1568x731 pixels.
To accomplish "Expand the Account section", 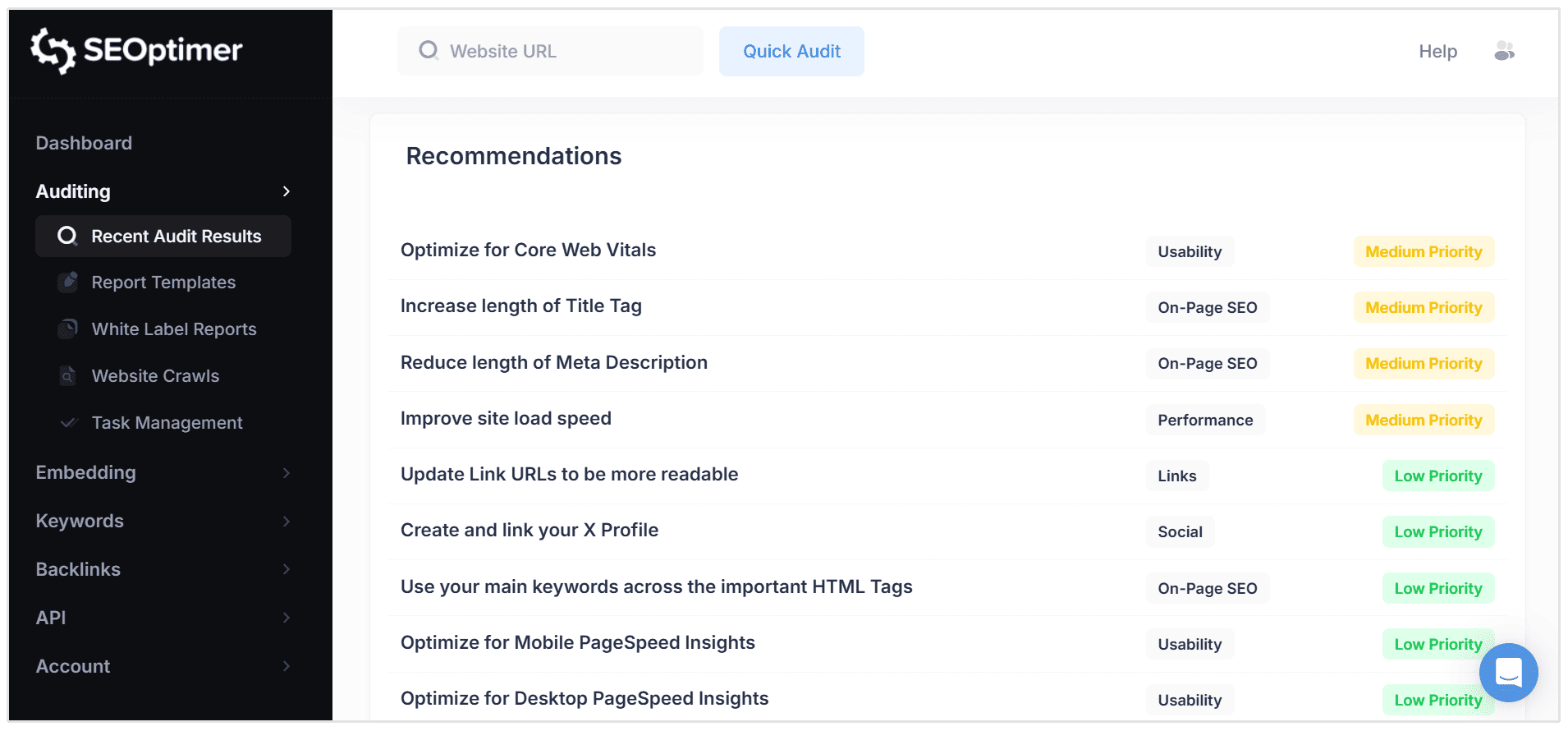I will pyautogui.click(x=286, y=666).
